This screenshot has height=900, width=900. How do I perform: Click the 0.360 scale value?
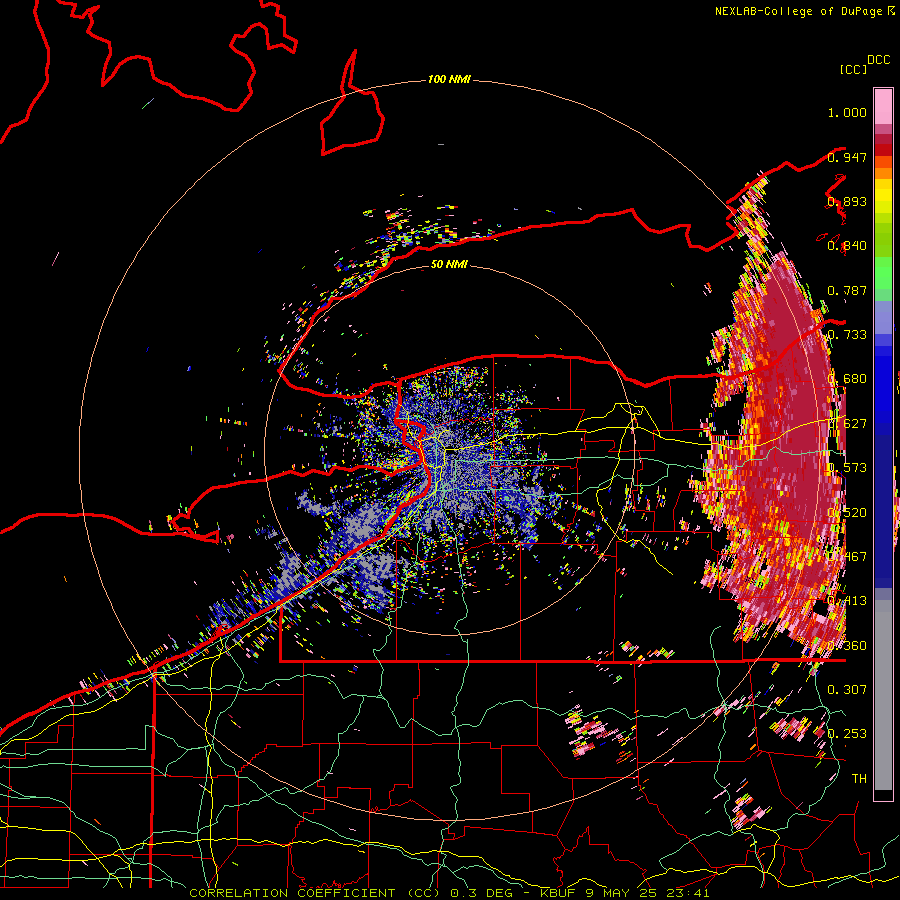point(847,645)
